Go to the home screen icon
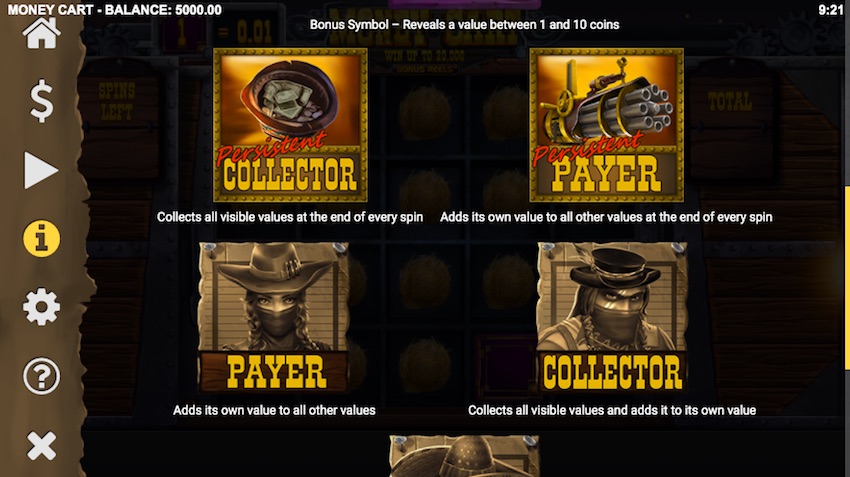Viewport: 850px width, 477px height. click(41, 33)
